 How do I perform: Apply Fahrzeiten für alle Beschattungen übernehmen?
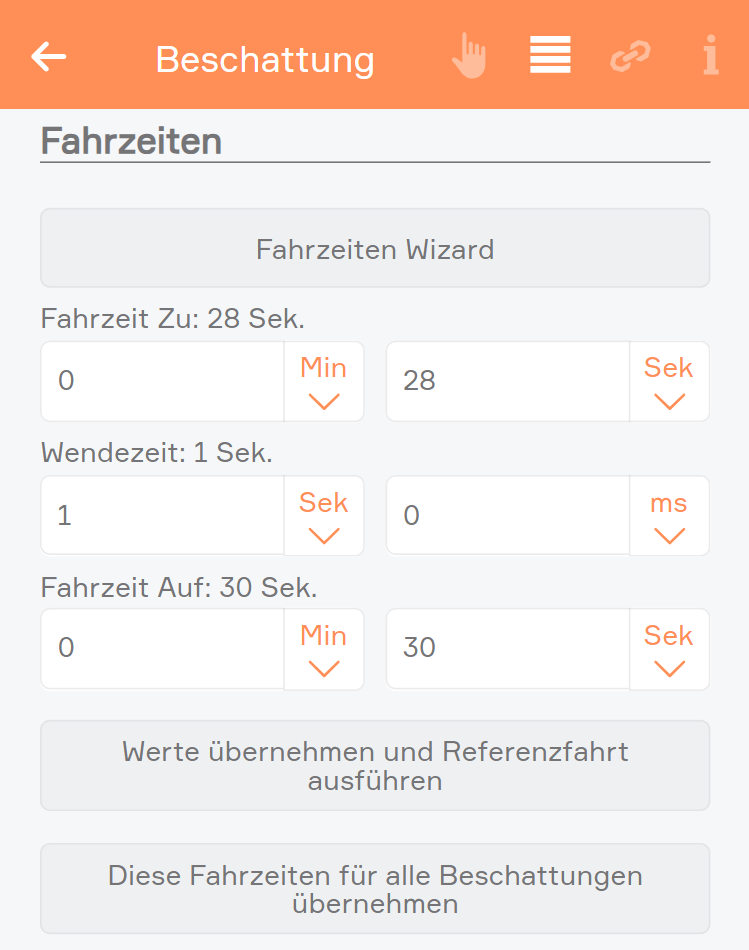point(375,889)
